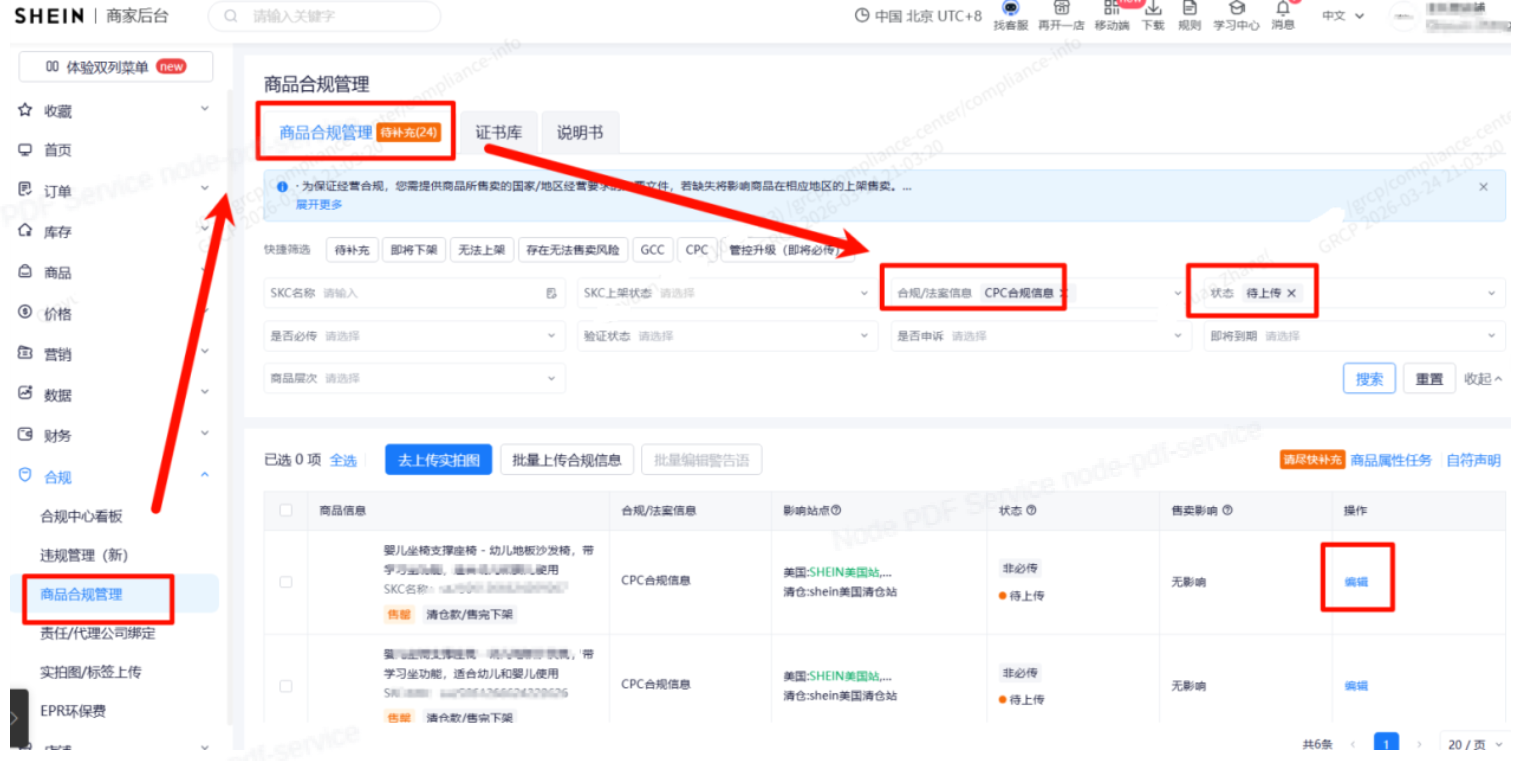Collapse the filters with 收起
Image resolution: width=1517 pixels, height=761 pixels.
click(x=1483, y=379)
